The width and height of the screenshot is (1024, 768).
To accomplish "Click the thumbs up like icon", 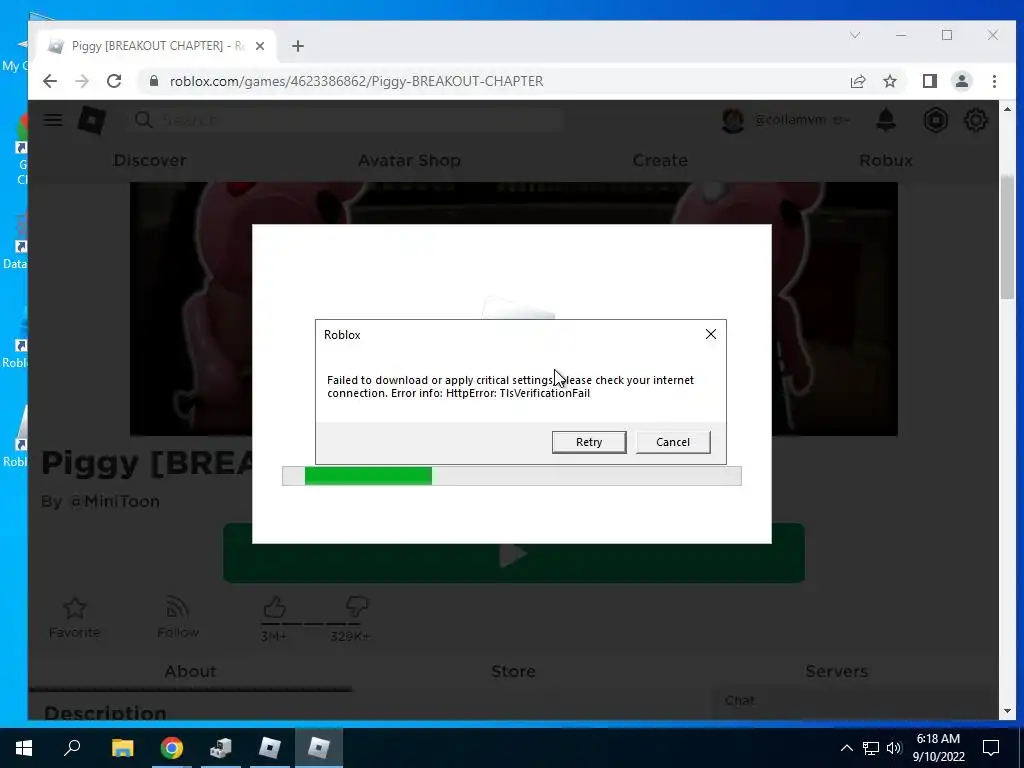I will pyautogui.click(x=274, y=608).
